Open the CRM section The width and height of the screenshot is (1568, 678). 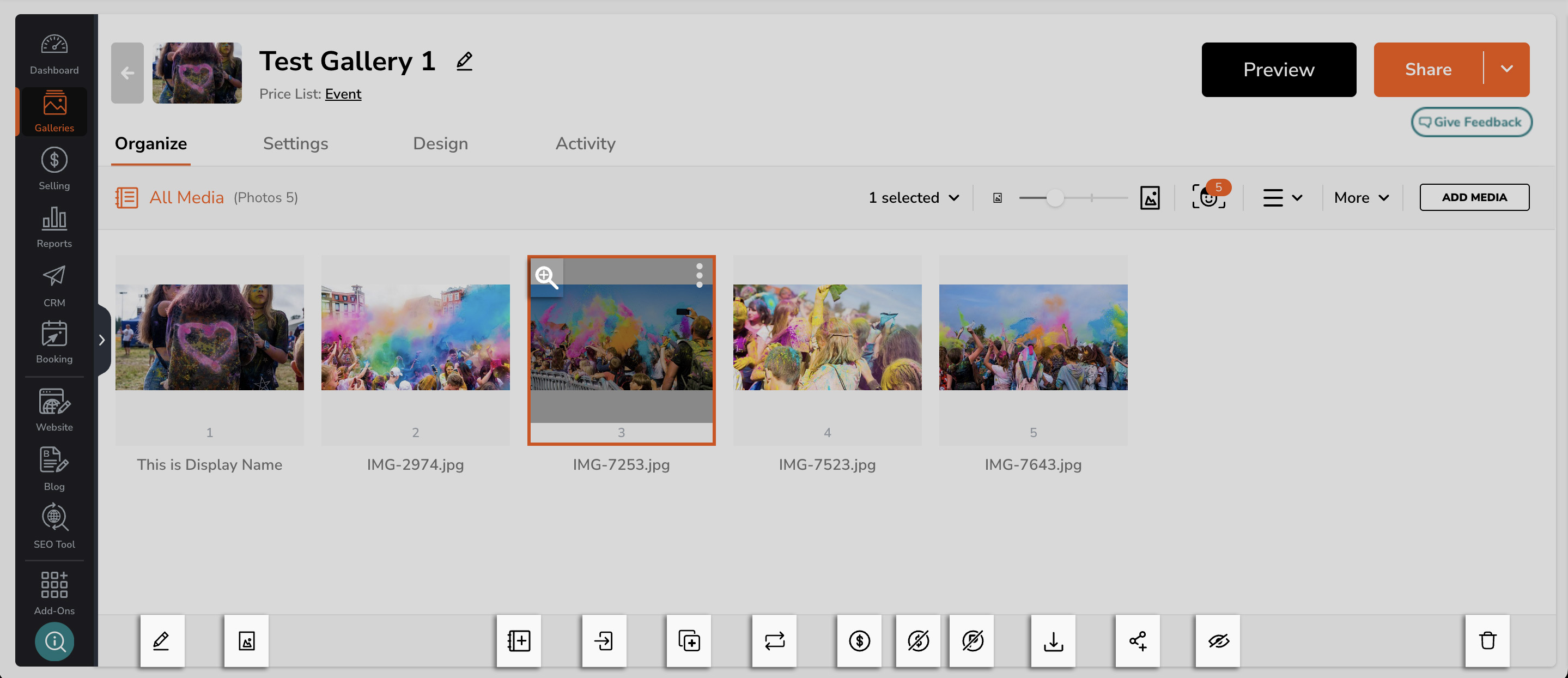point(54,284)
